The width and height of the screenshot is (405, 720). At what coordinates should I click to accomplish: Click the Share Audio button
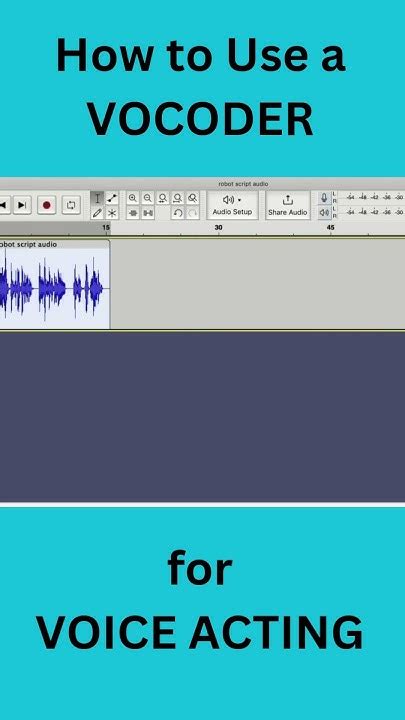pos(287,205)
